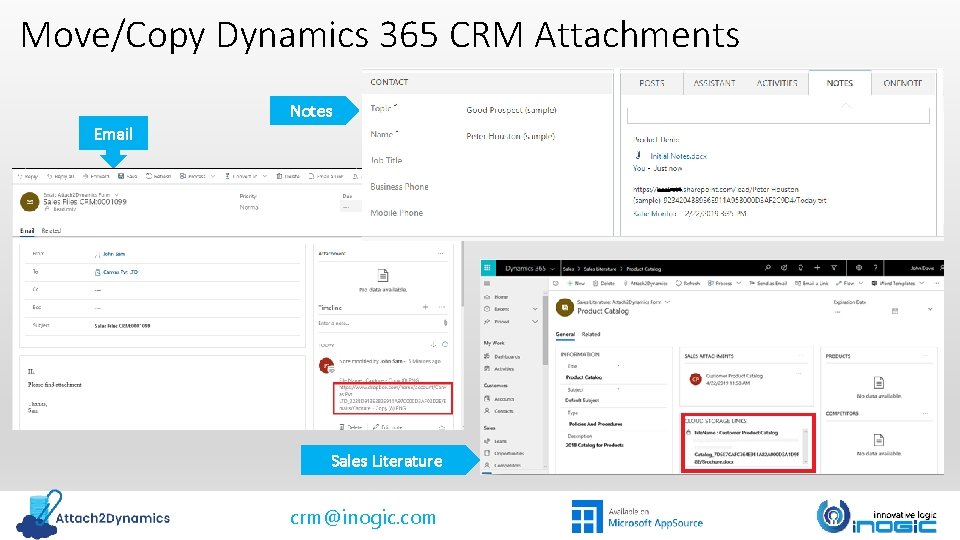Image resolution: width=960 pixels, height=540 pixels.
Task: Click the New button in Sales Literature toolbar
Action: [x=576, y=283]
